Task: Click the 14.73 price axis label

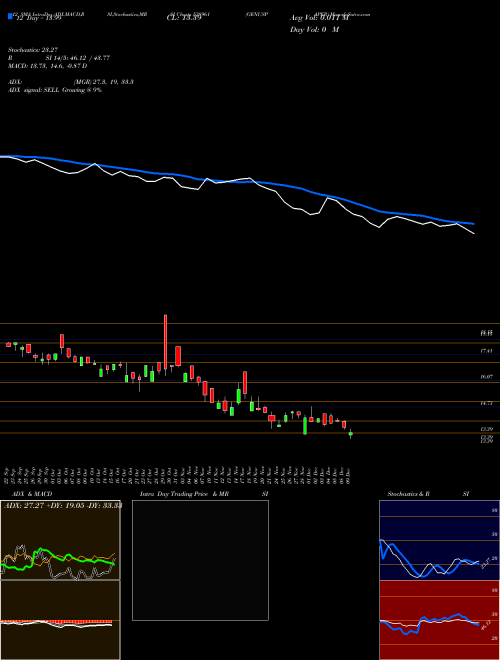Action: (487, 403)
